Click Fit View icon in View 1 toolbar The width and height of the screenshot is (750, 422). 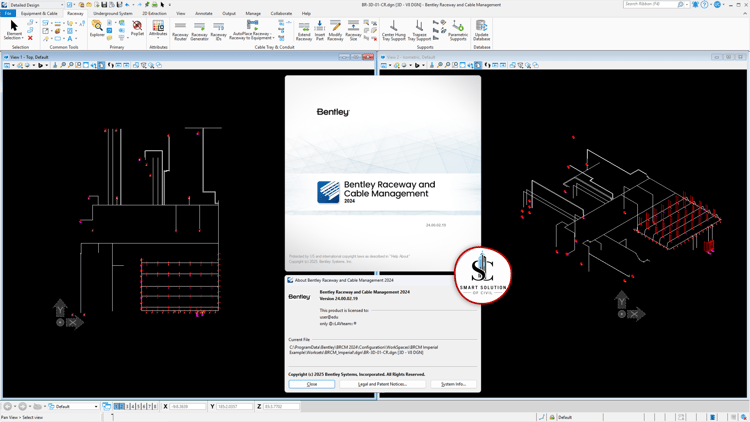[x=86, y=65]
